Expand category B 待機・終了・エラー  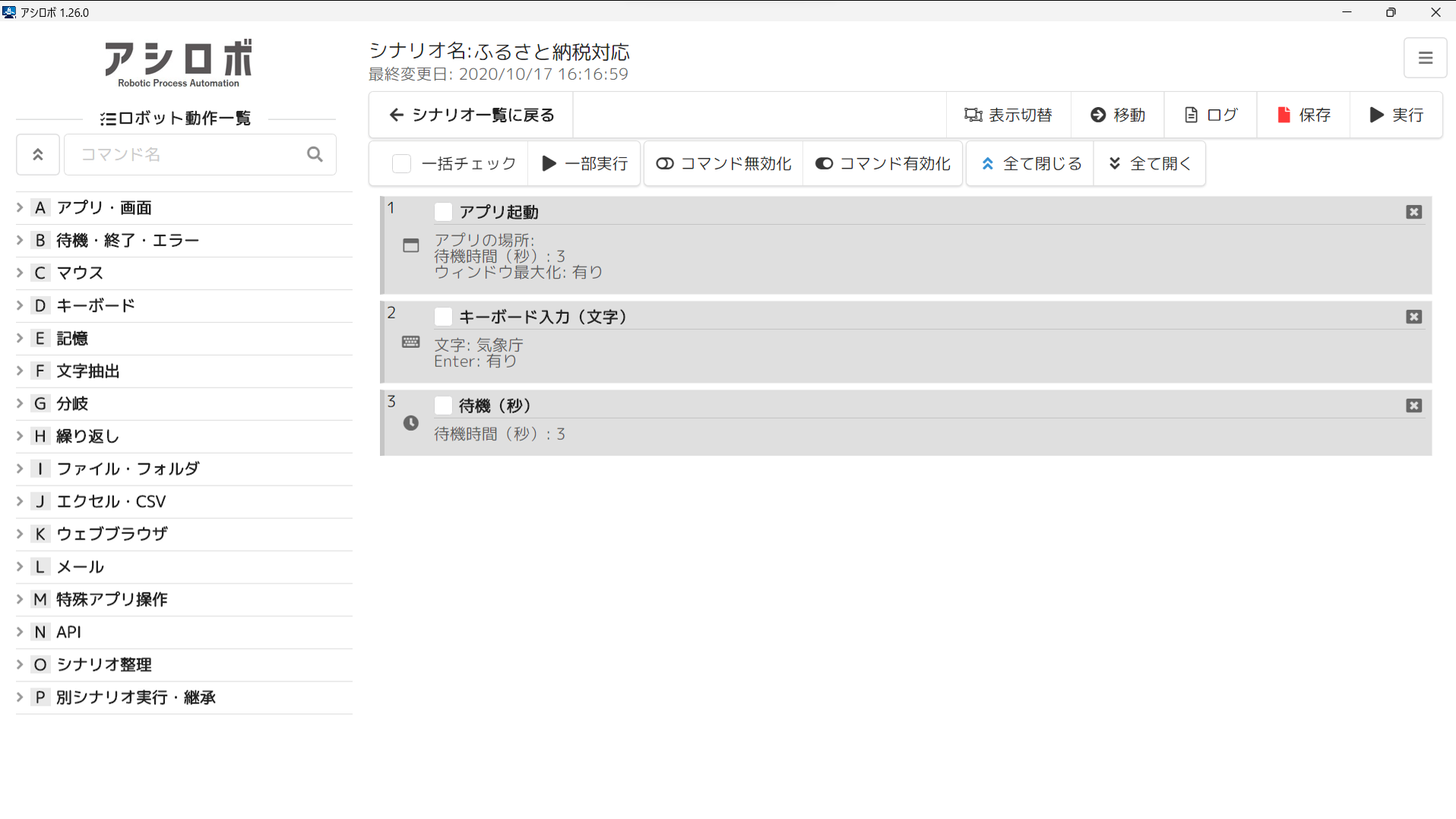click(x=184, y=240)
